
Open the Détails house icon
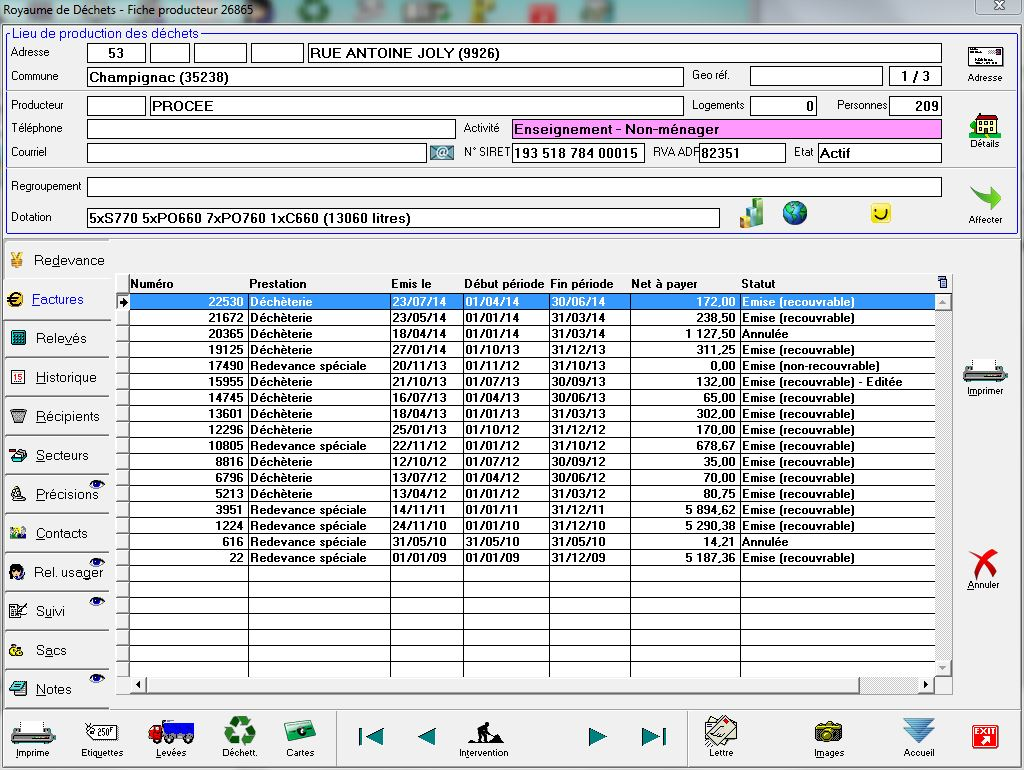984,127
